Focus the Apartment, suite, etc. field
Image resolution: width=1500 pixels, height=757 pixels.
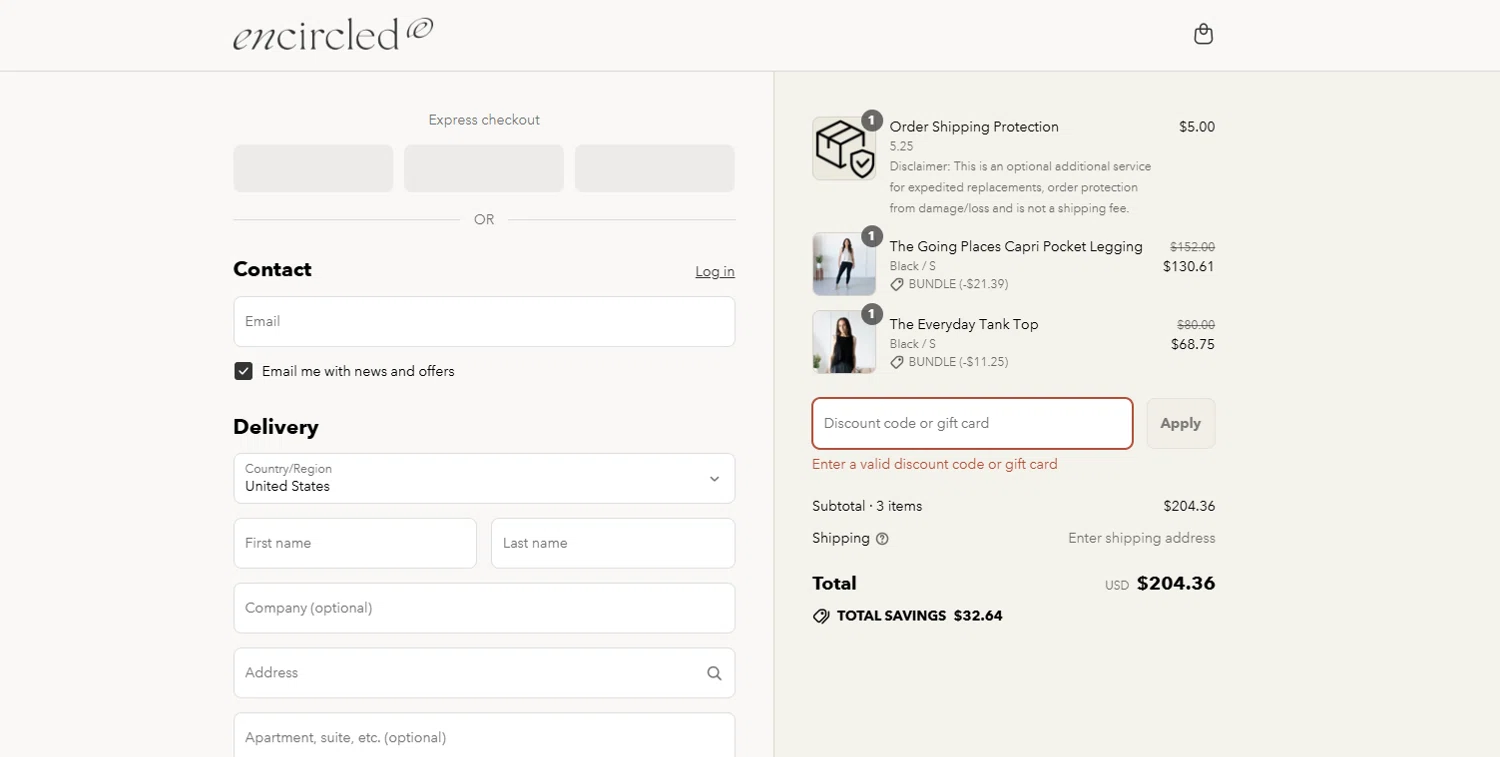[484, 735]
